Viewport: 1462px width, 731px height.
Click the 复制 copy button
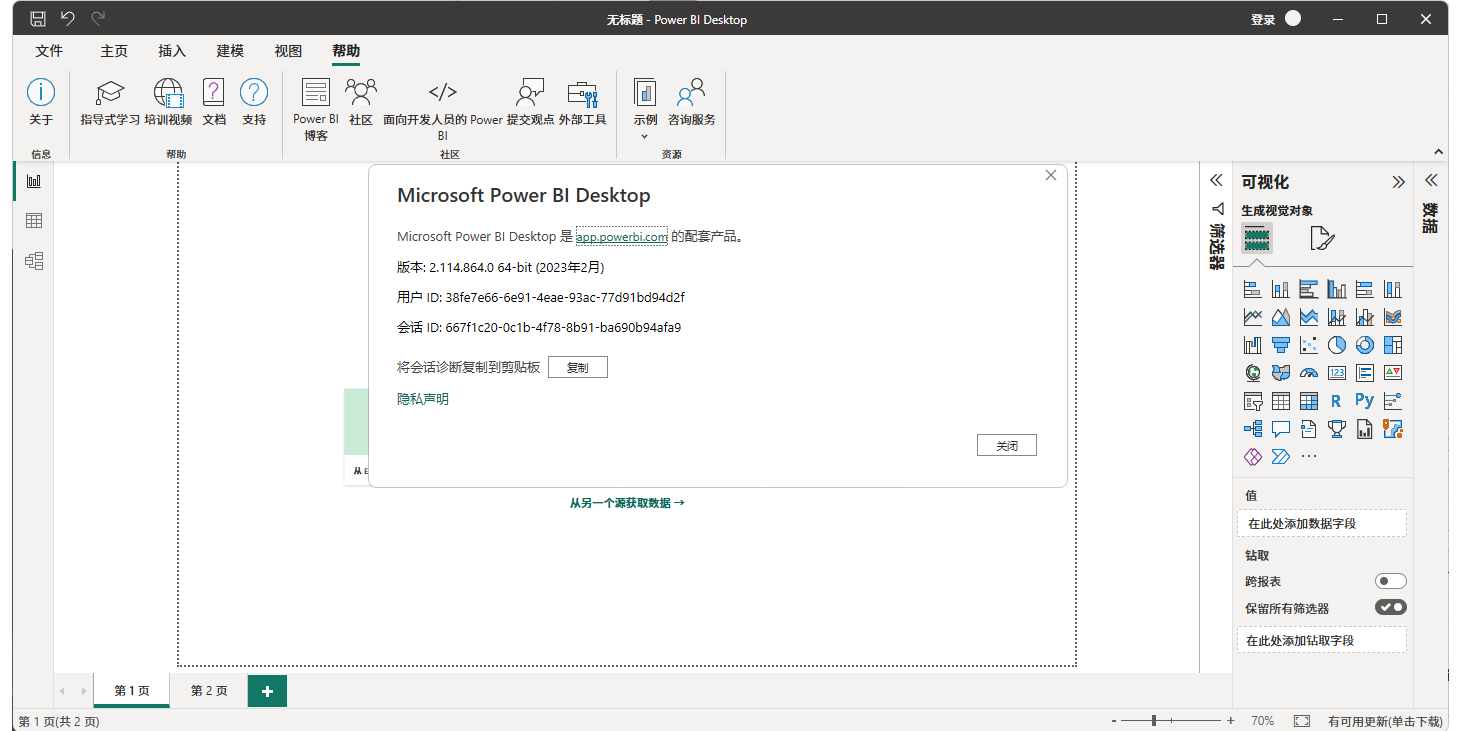[577, 367]
